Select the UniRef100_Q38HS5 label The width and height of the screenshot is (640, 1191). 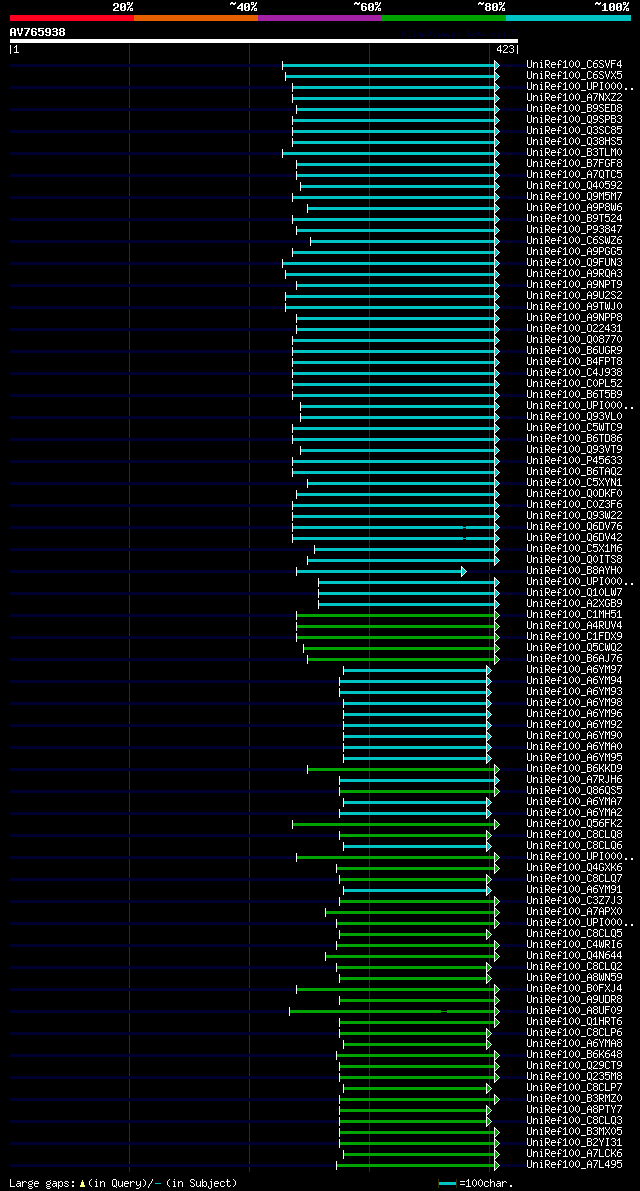click(x=574, y=142)
